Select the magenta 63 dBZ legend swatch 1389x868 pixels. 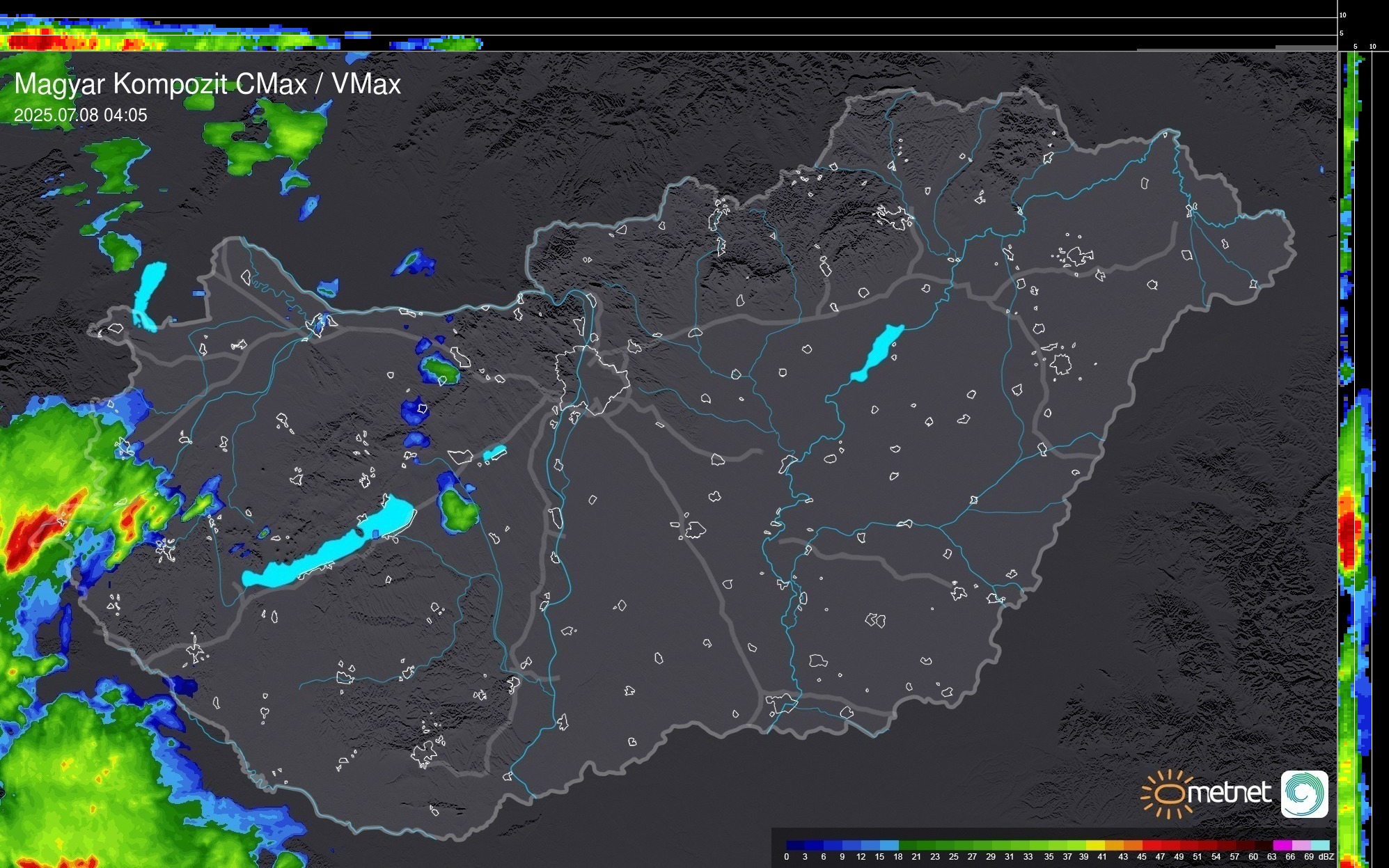[1282, 845]
